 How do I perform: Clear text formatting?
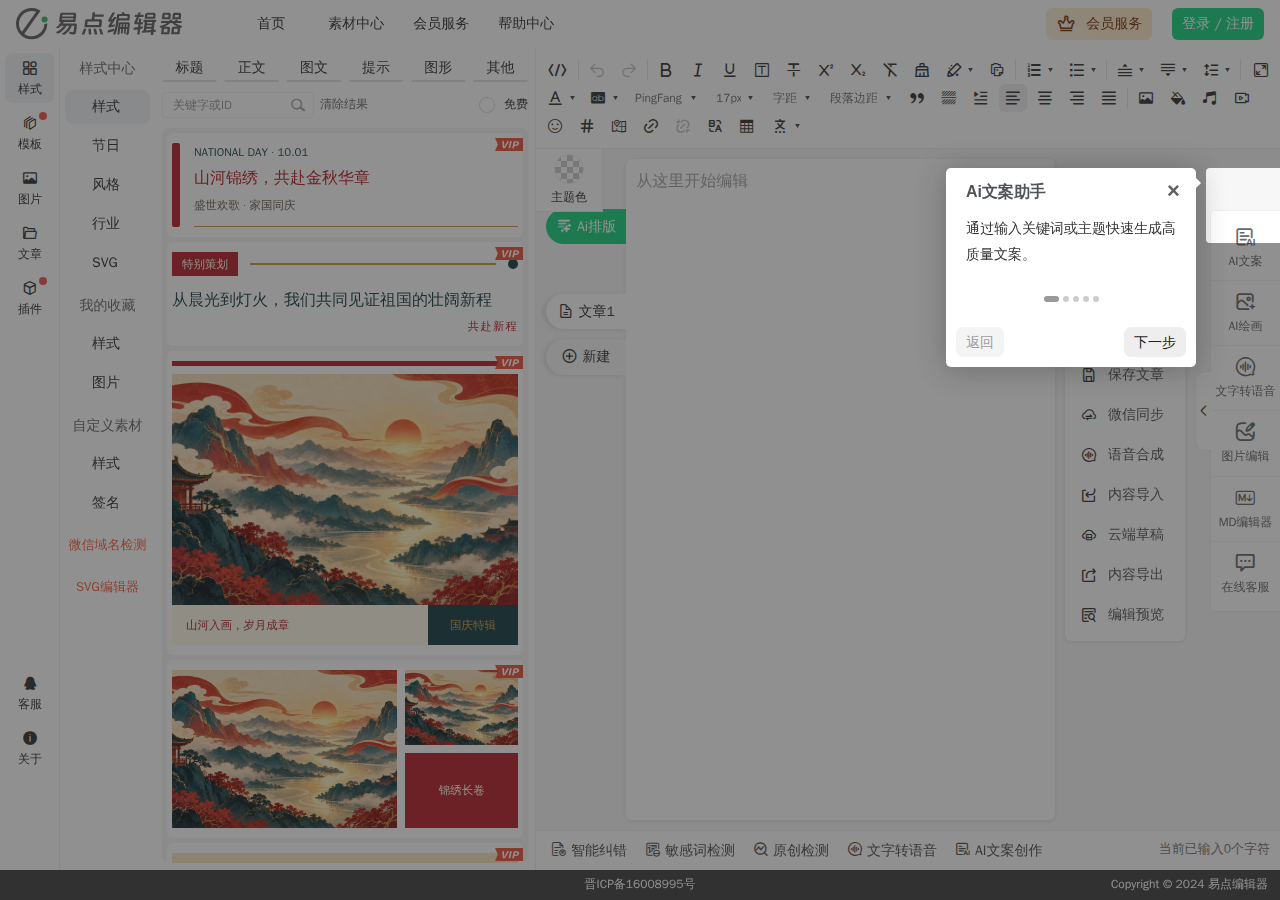[890, 70]
